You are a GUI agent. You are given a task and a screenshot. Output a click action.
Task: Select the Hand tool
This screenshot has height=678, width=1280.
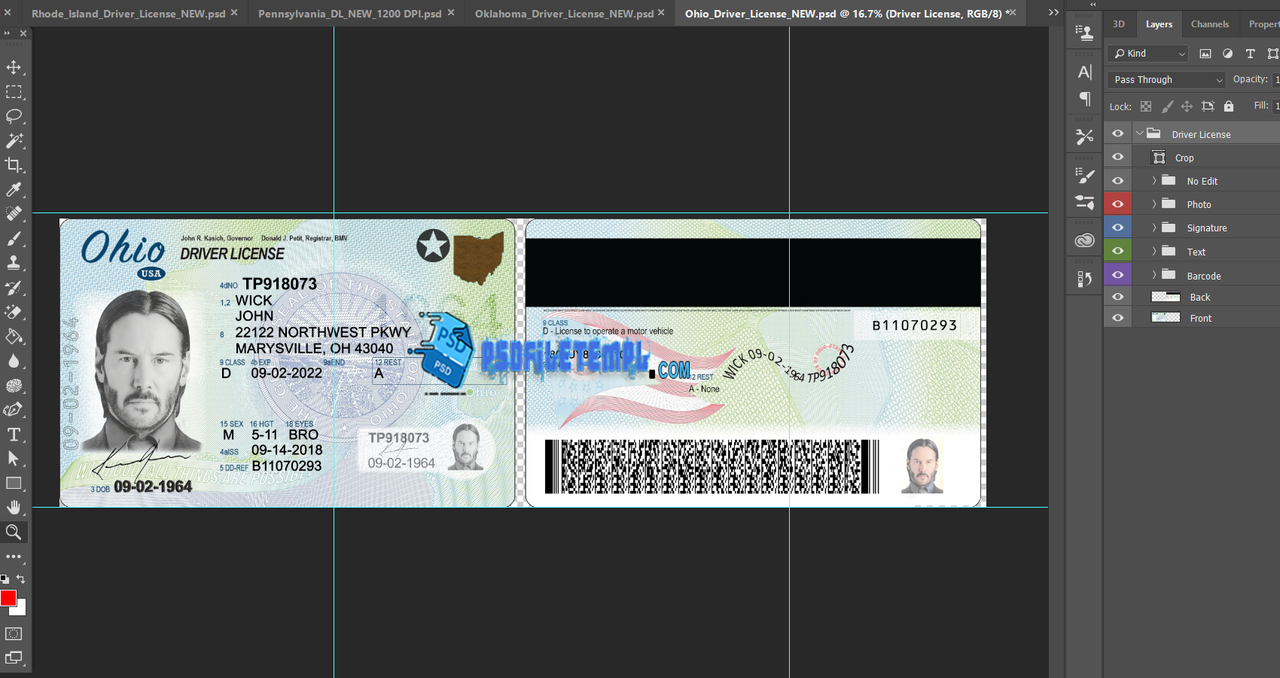[x=14, y=508]
